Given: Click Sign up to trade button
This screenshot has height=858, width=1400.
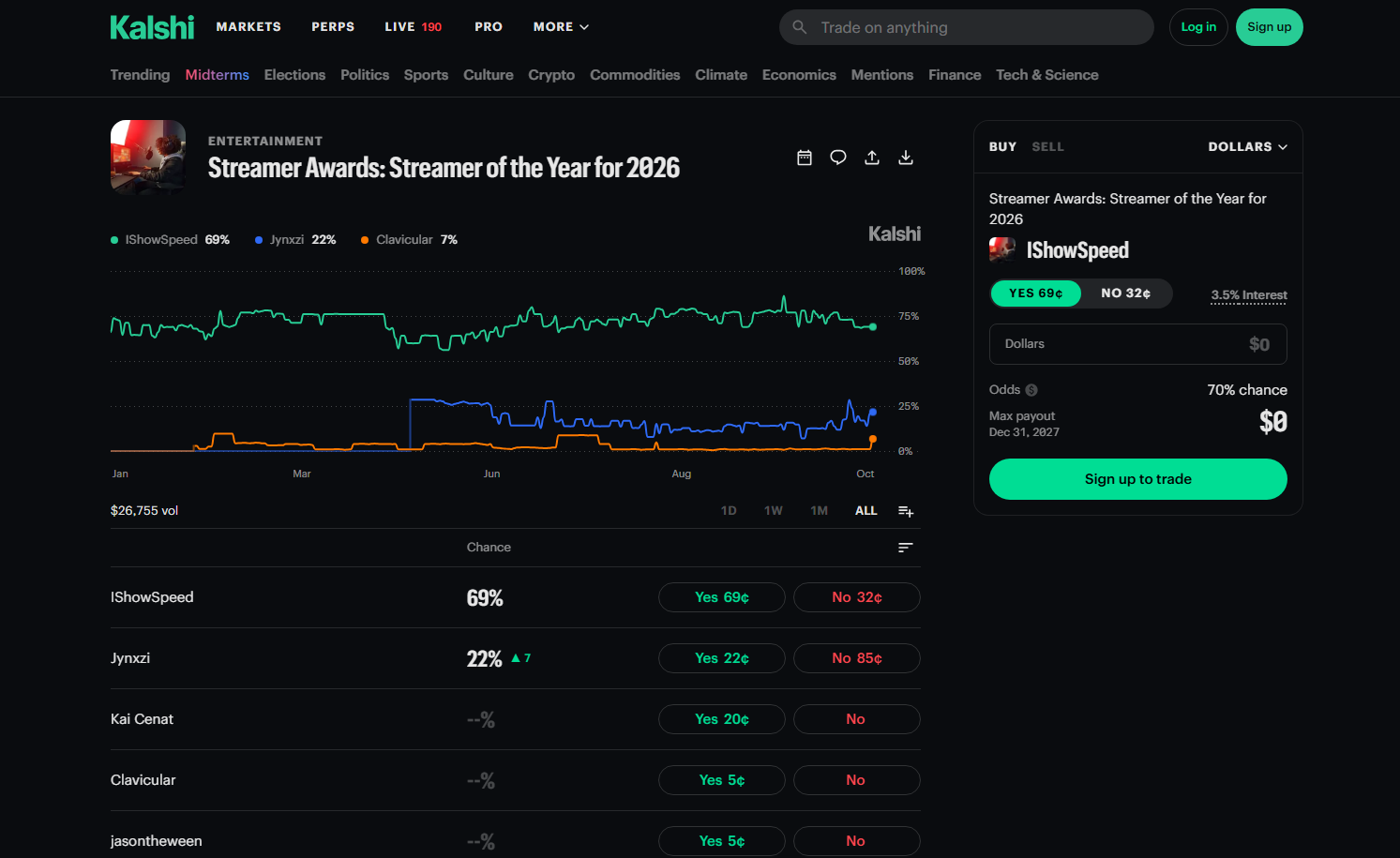Looking at the screenshot, I should point(1138,479).
